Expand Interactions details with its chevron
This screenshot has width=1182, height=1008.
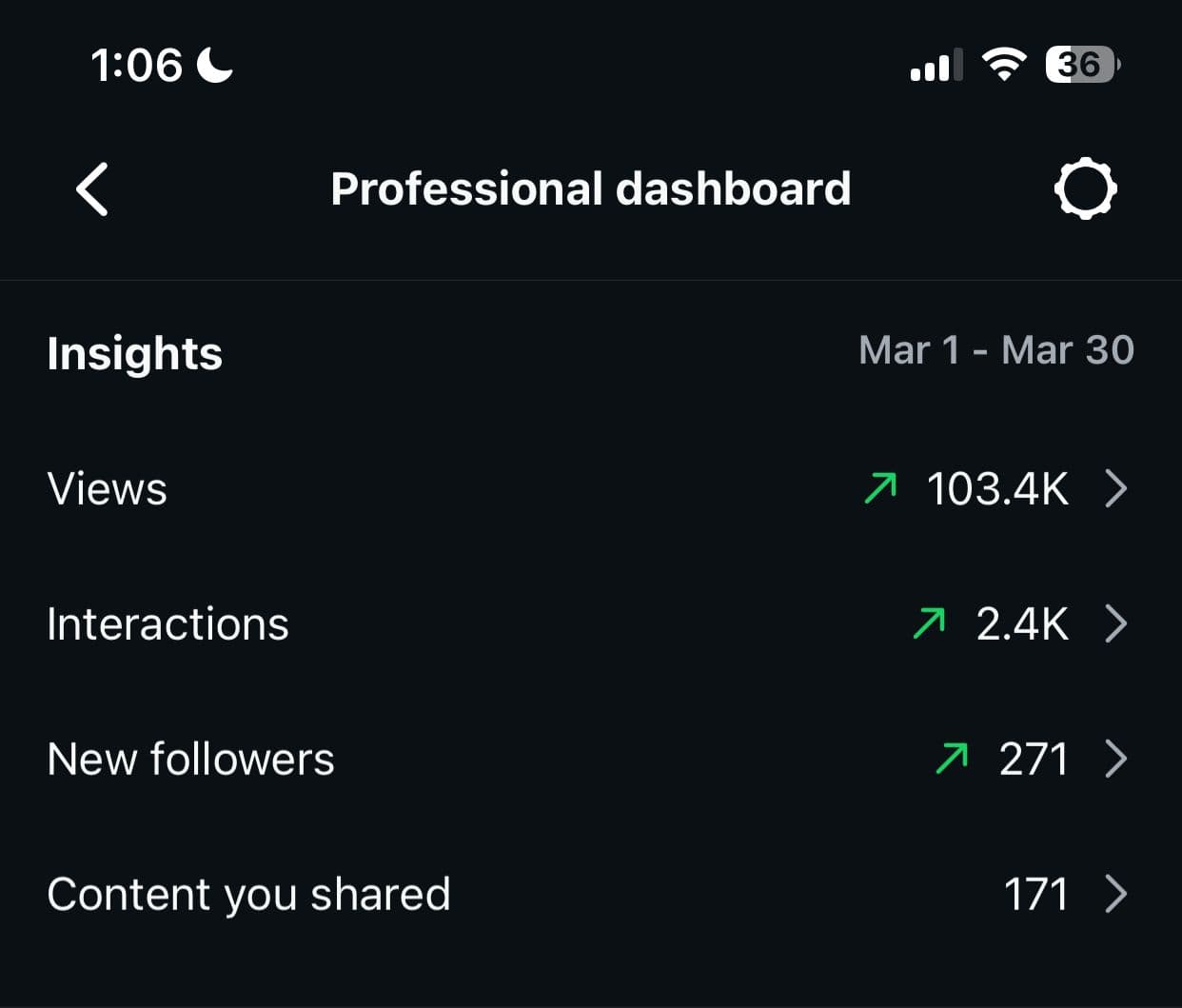(1115, 623)
